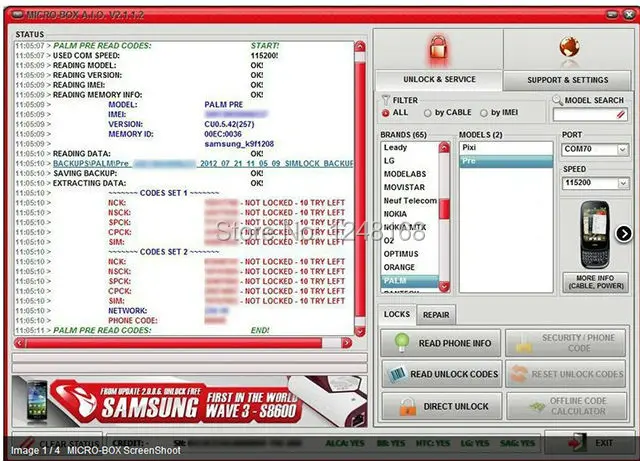Click the barcode icon on Read Unlock Codes
Image resolution: width=640 pixels, height=461 pixels.
click(396, 374)
